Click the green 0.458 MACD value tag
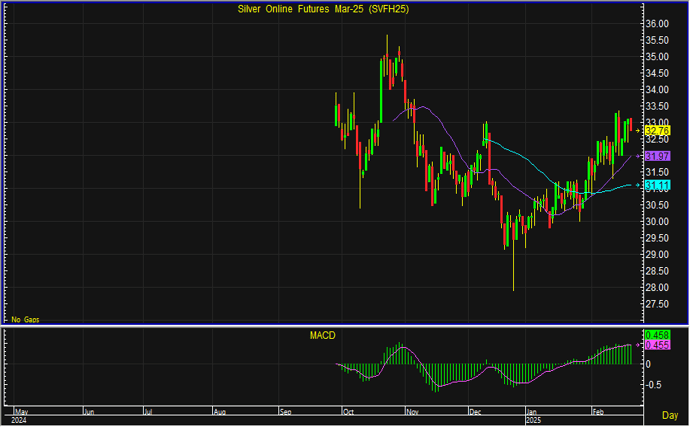 [x=657, y=334]
